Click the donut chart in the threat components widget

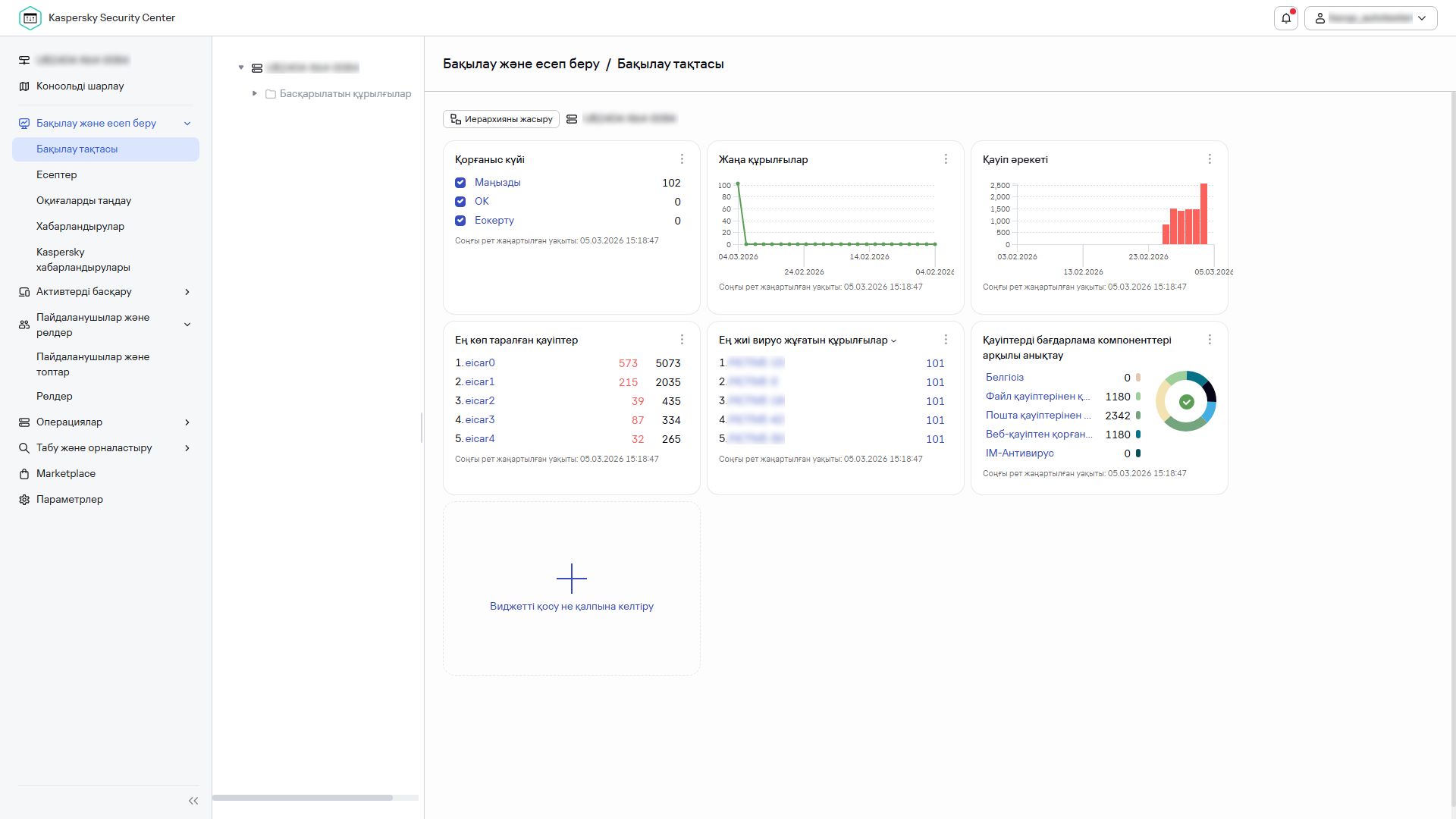[1186, 401]
